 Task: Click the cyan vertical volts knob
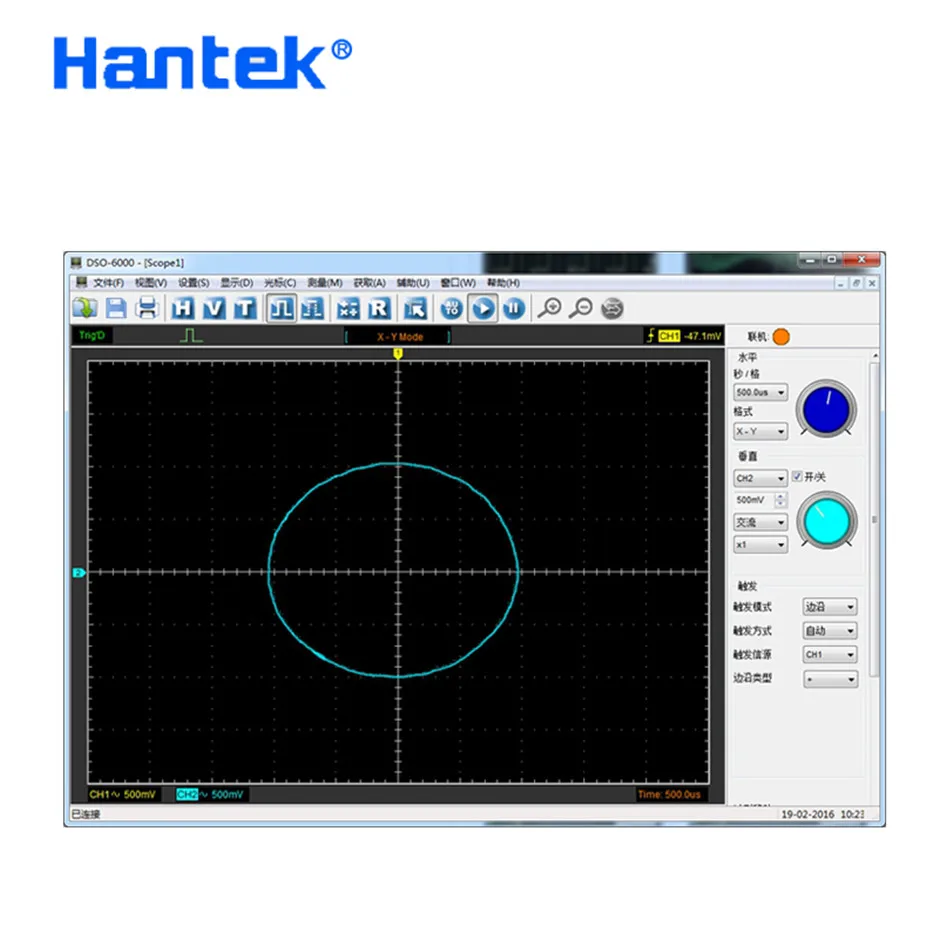click(827, 521)
